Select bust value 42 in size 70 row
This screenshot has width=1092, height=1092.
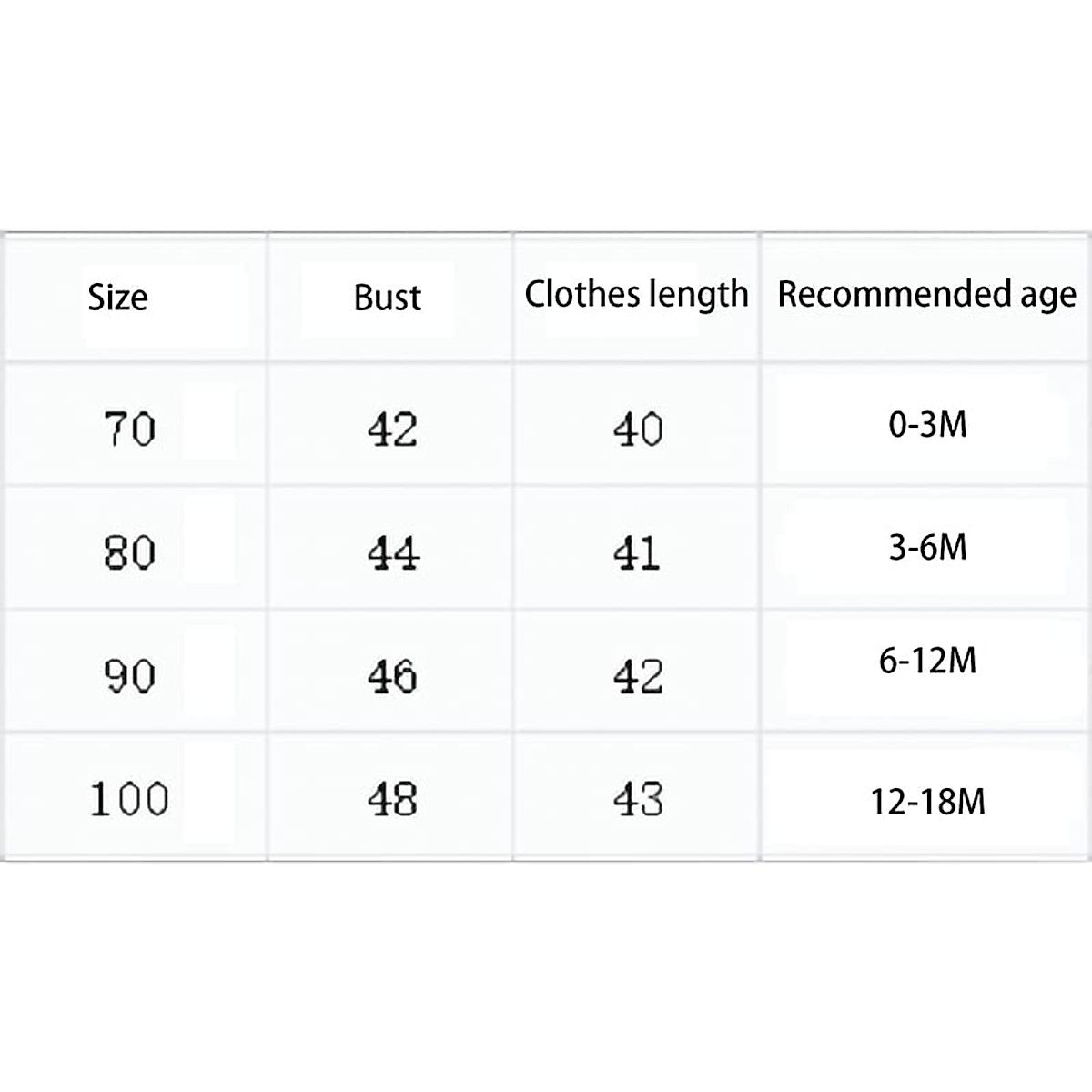[x=392, y=430]
